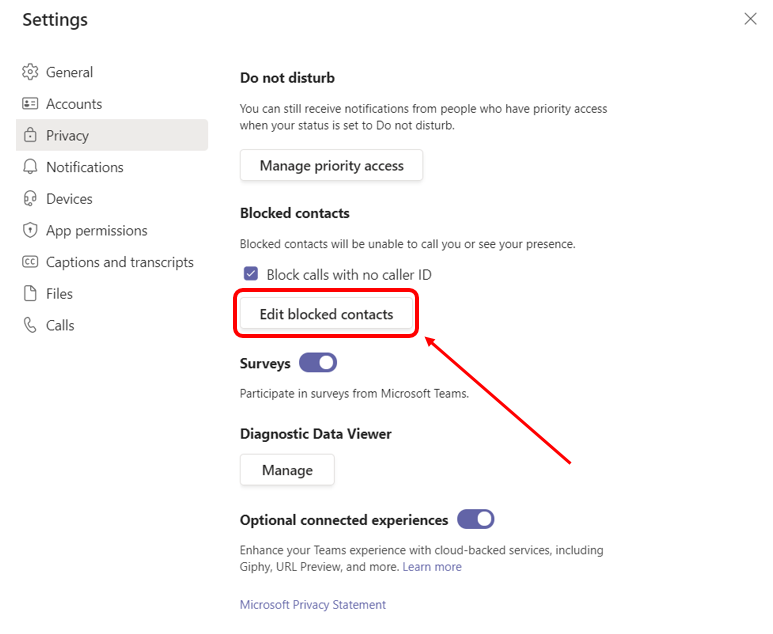Click the Privacy lock icon

30,135
